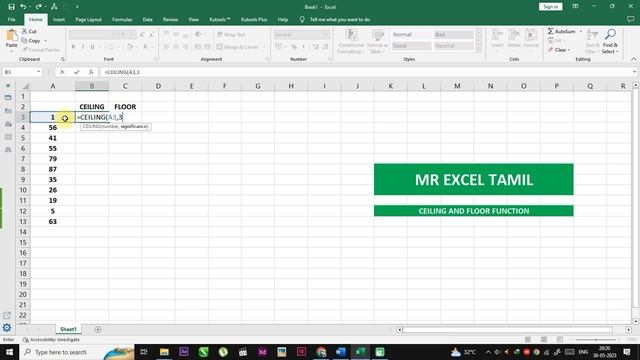Image resolution: width=640 pixels, height=360 pixels.
Task: Open the Insert Function fx dialog
Action: (91, 72)
